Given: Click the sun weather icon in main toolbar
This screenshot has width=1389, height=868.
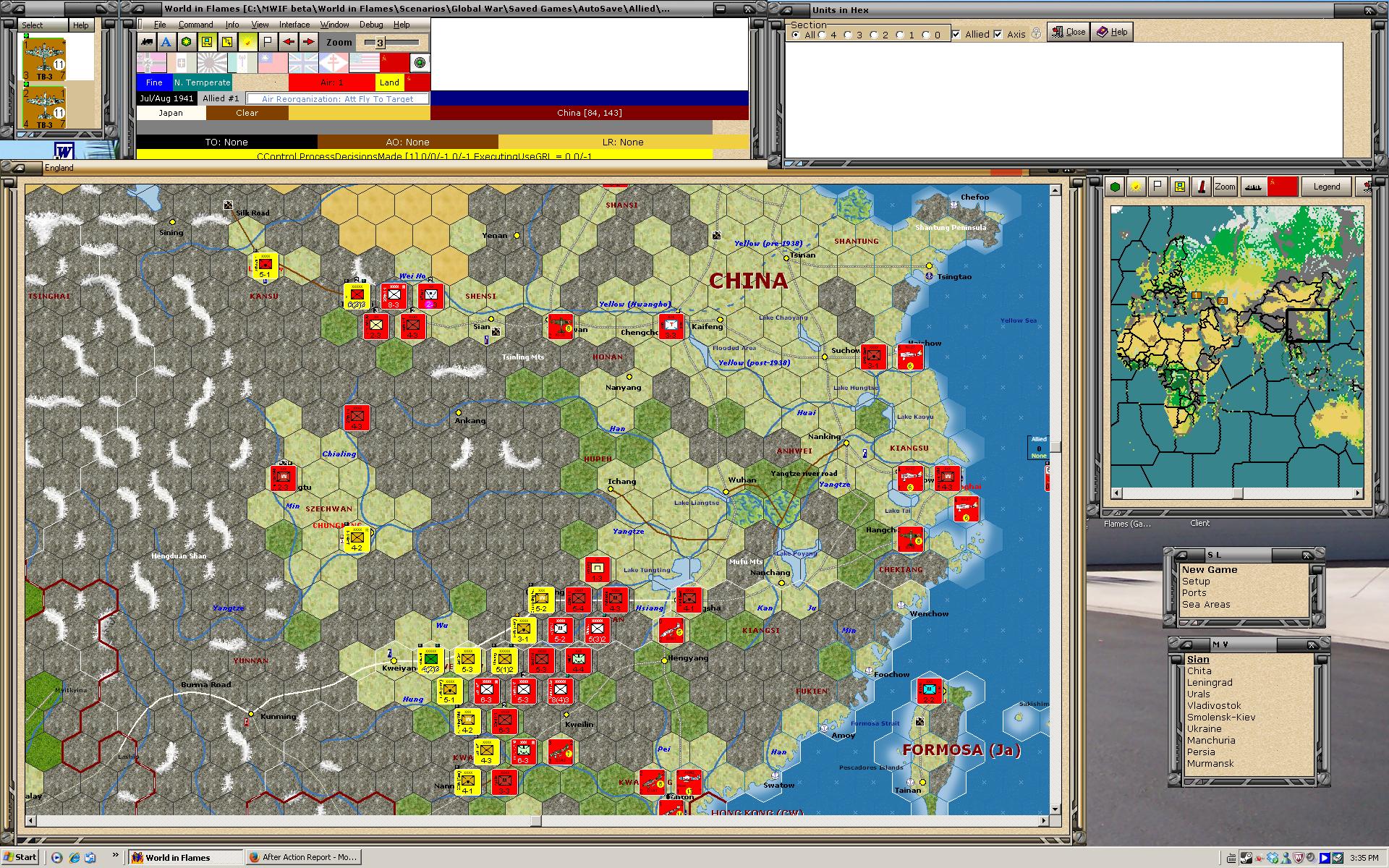Looking at the screenshot, I should 247,42.
